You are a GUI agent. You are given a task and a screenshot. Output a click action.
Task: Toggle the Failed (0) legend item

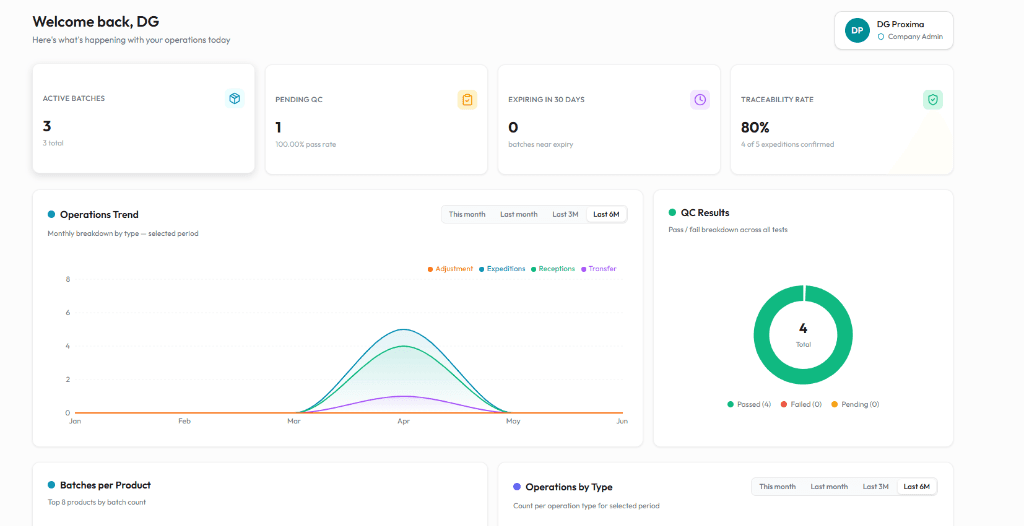[x=801, y=404]
